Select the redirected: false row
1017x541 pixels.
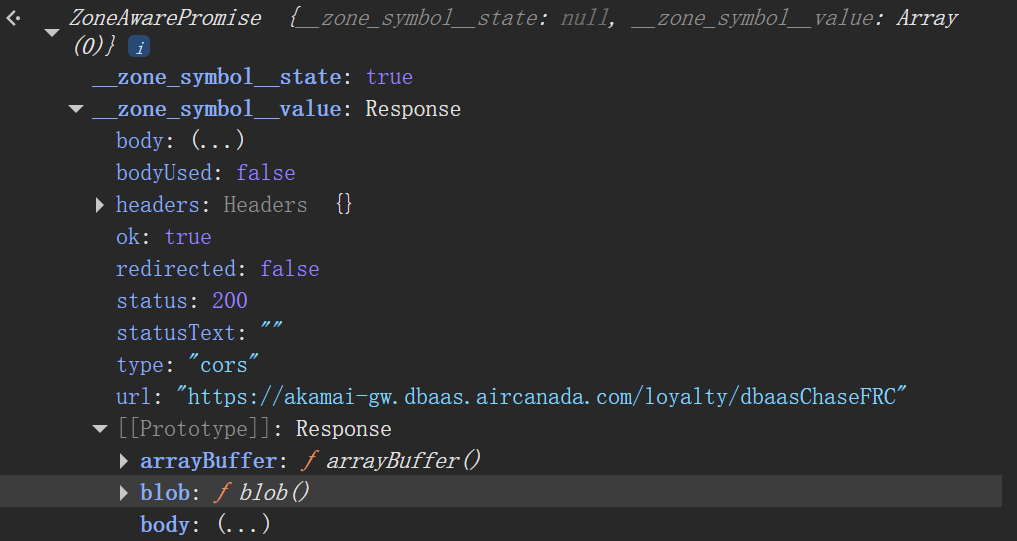[217, 269]
